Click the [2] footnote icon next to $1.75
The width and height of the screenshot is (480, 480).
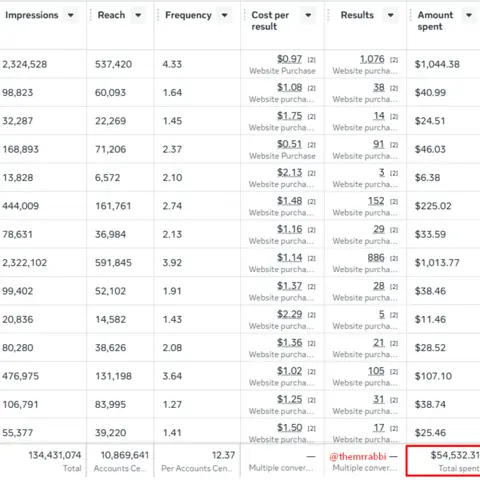(311, 117)
